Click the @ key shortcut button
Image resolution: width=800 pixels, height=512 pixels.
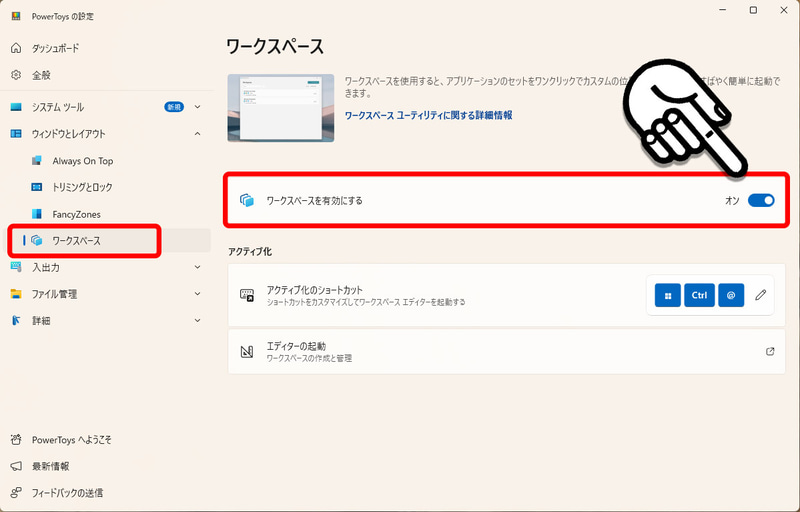tap(731, 295)
